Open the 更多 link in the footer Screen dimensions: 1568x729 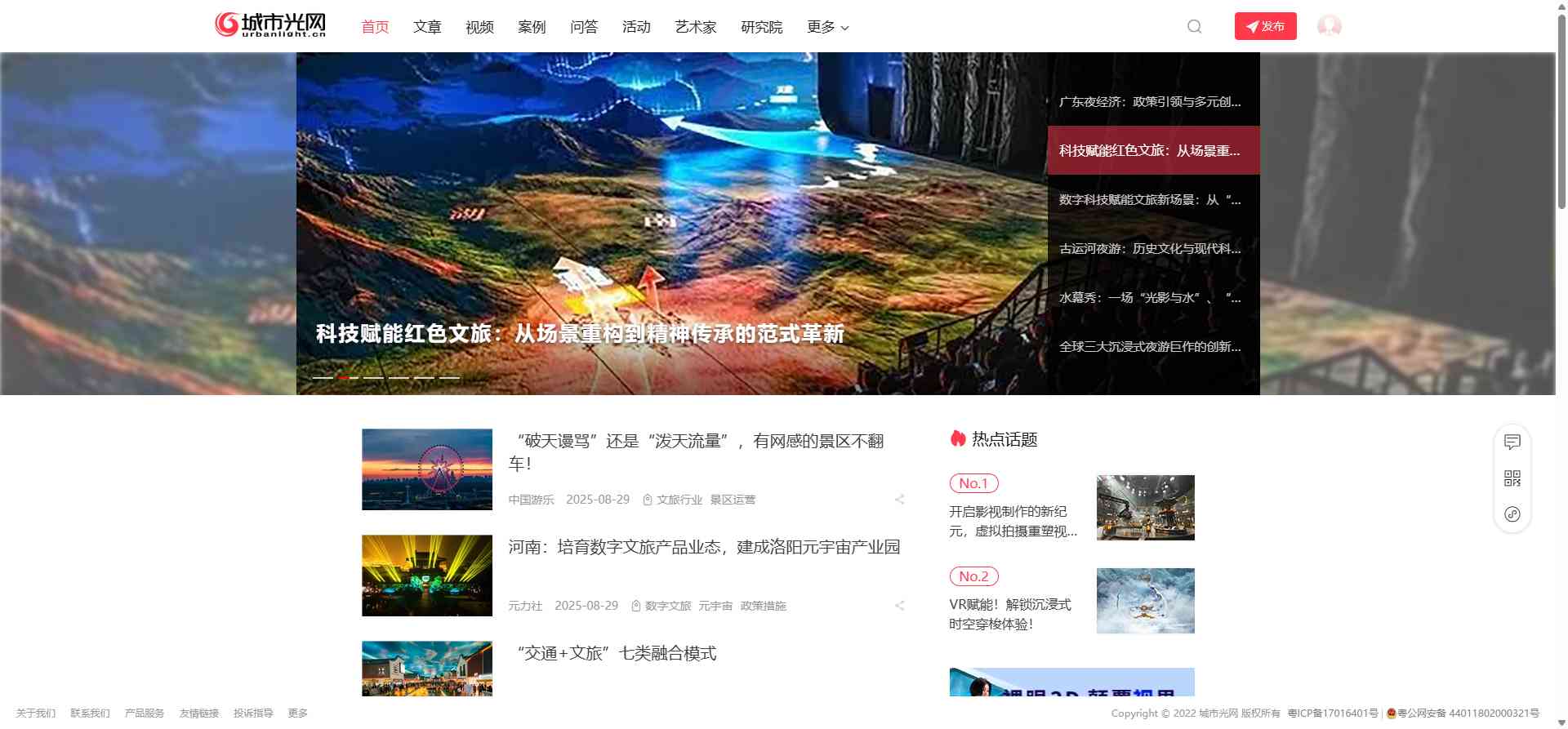297,713
